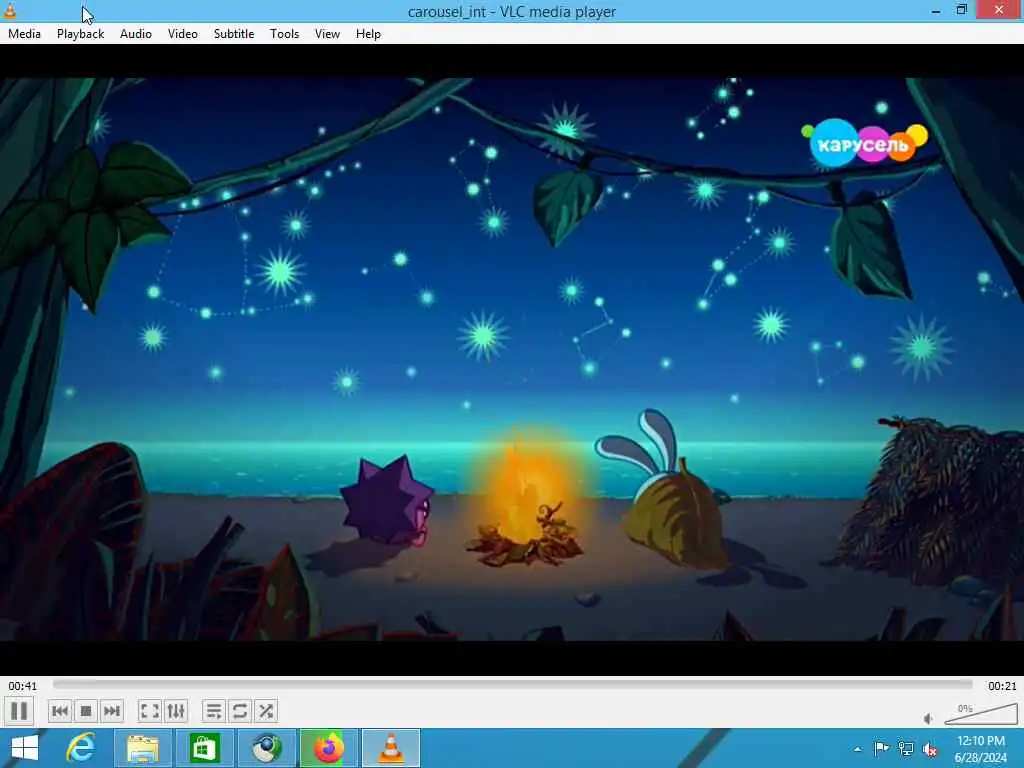Click the speaker mute icon in VLC
This screenshot has height=768, width=1024.
coord(929,718)
